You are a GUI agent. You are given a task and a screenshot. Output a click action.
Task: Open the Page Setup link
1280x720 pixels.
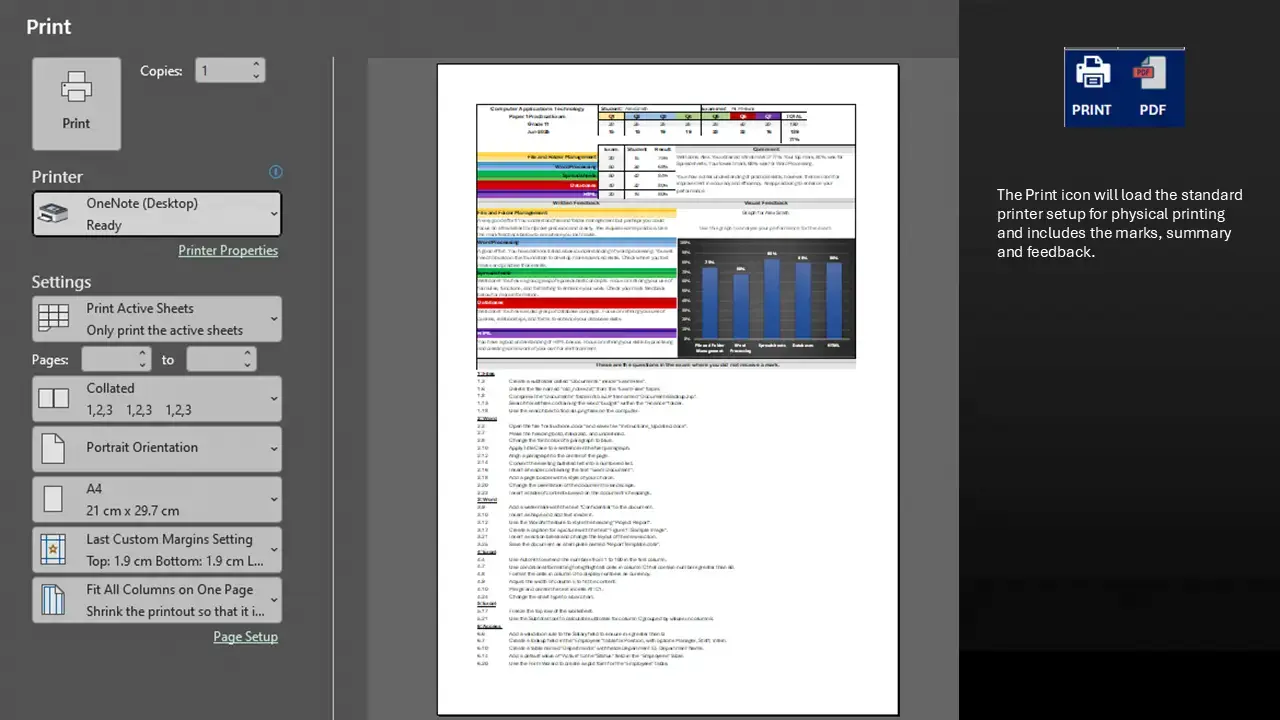point(245,636)
